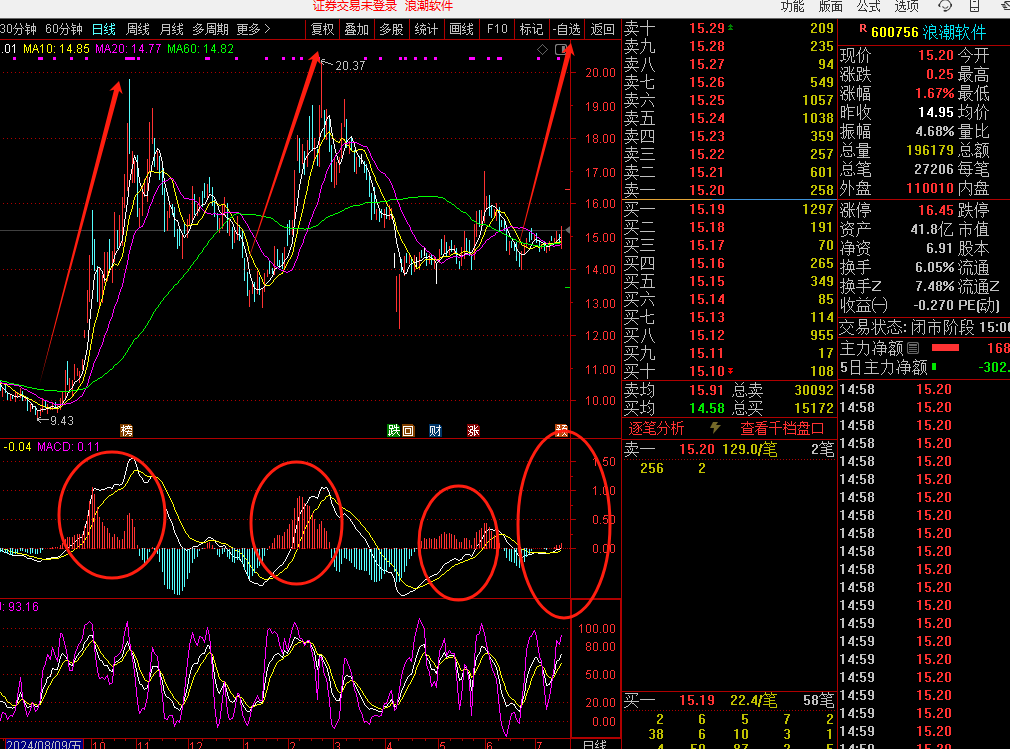1010x749 pixels.
Task: Click the 总买 15172 value
Action: pos(814,408)
